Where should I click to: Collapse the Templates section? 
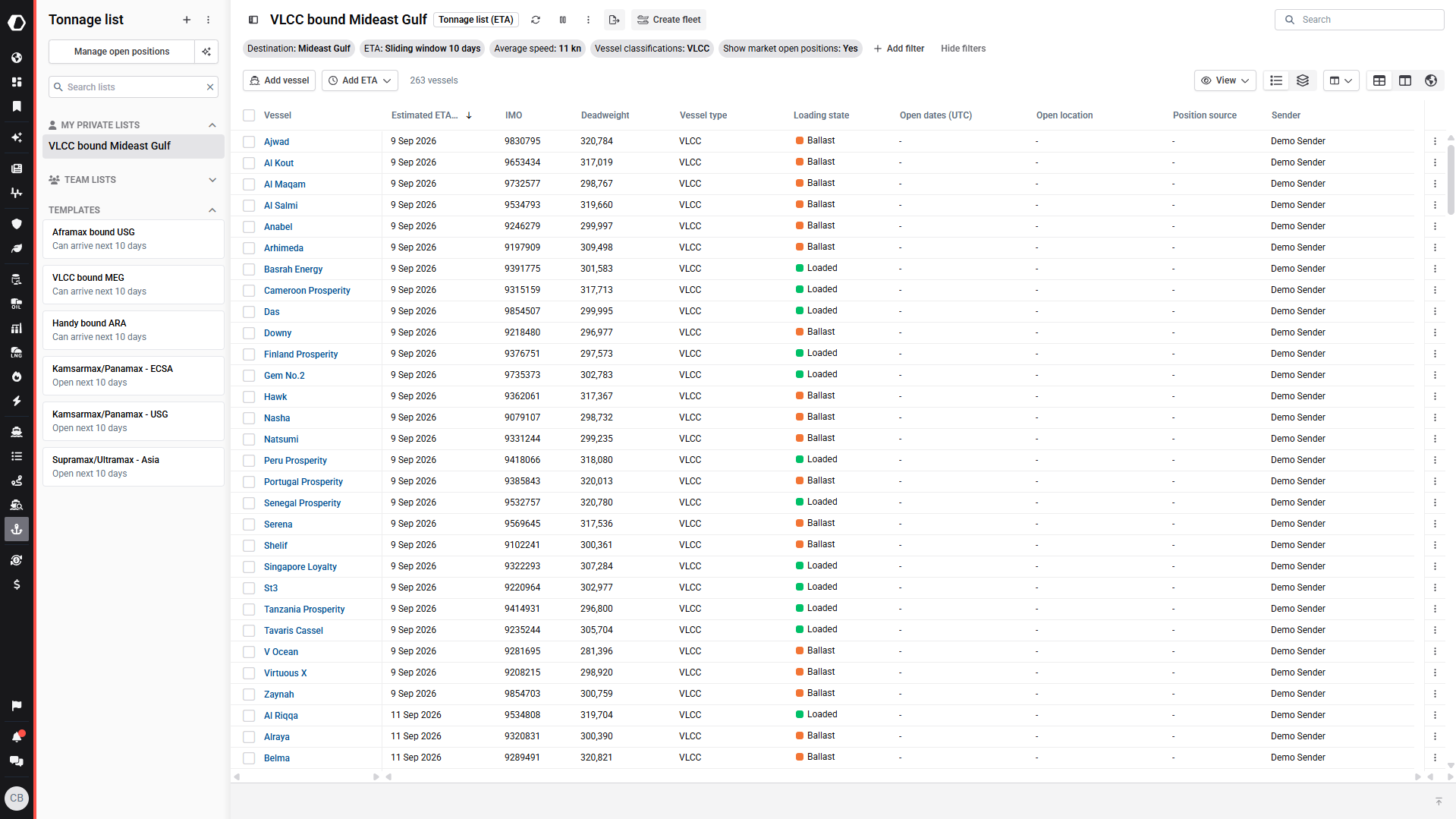coord(212,210)
